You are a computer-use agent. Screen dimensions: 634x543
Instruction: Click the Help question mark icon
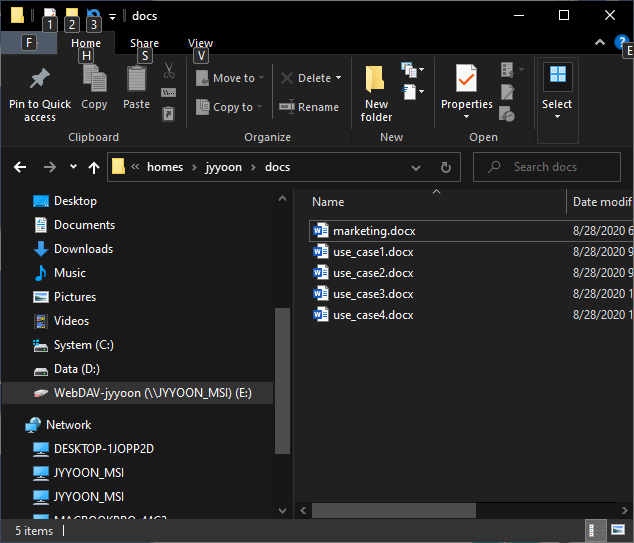point(621,42)
